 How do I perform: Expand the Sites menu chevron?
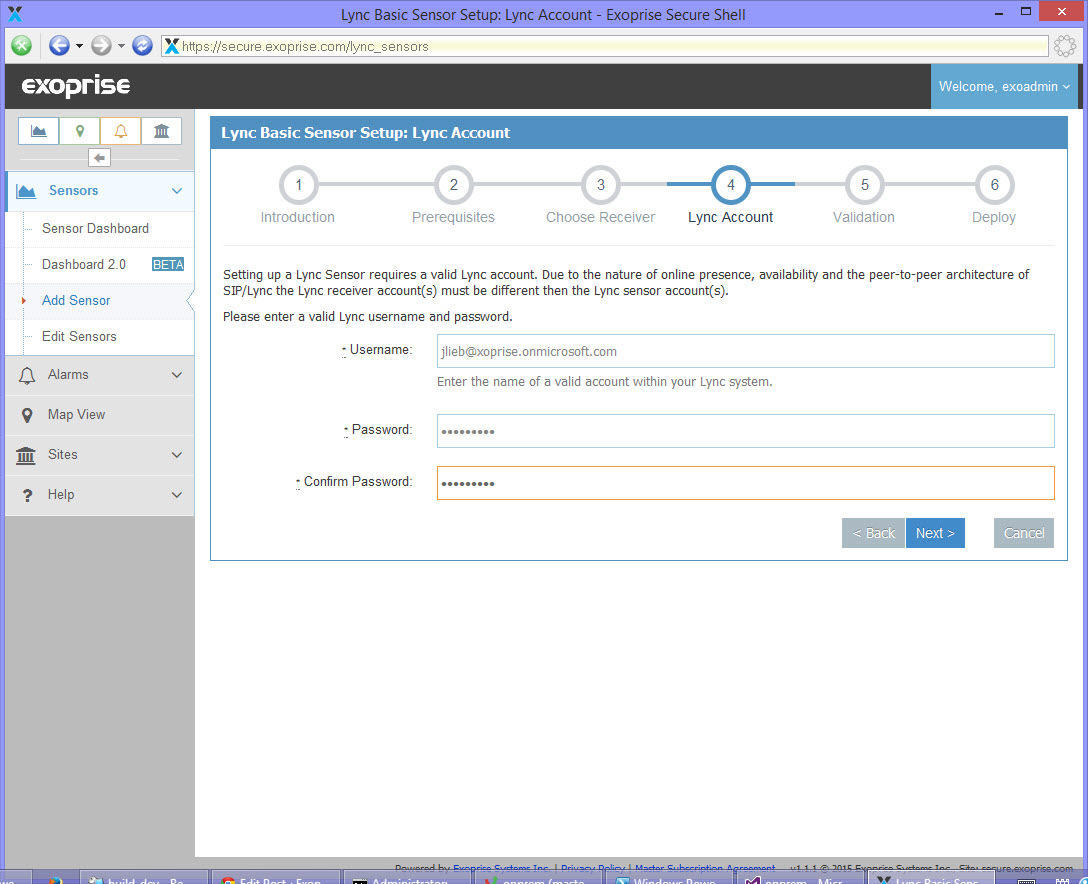[177, 454]
